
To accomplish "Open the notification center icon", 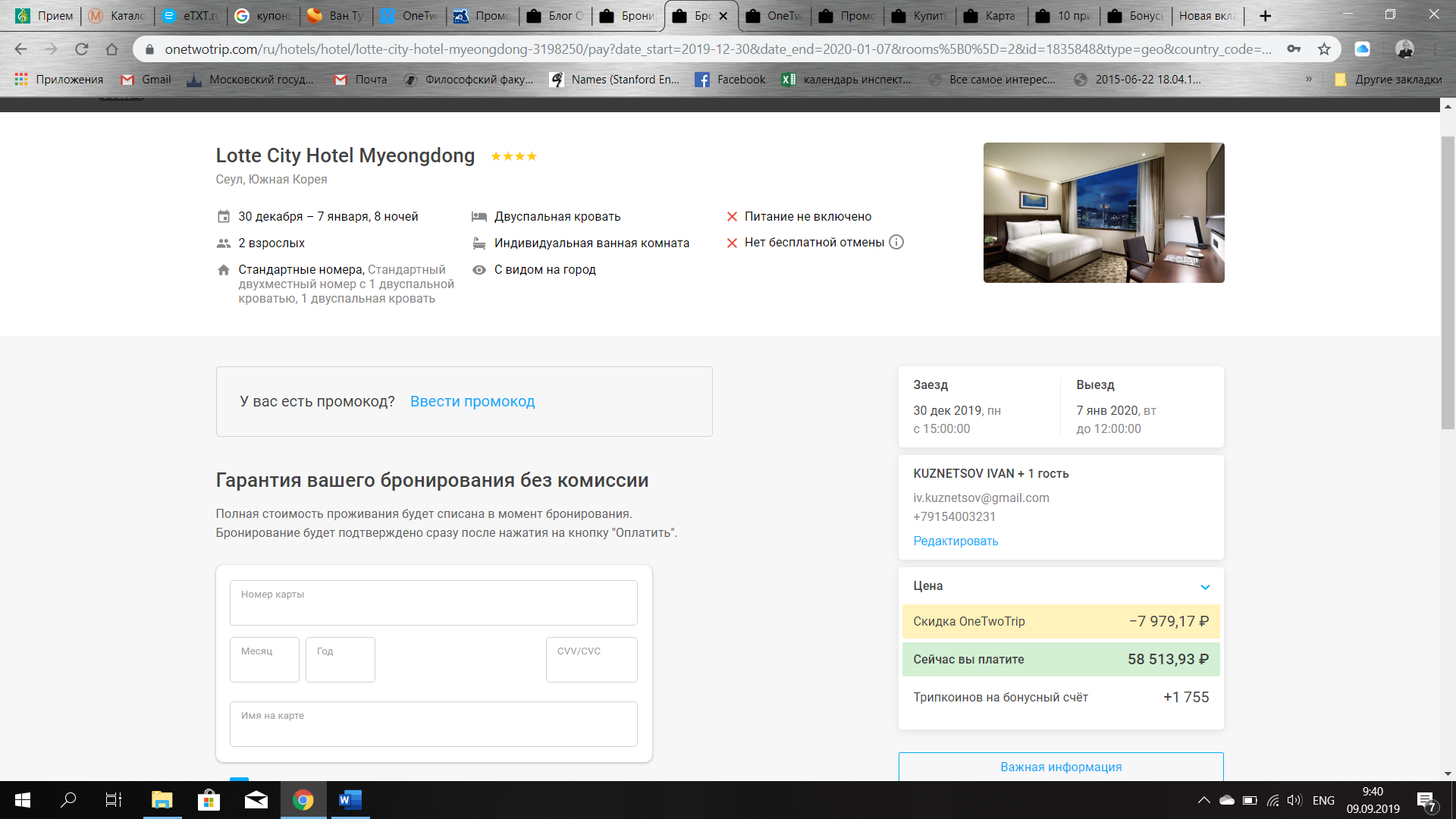I will coord(1426,801).
